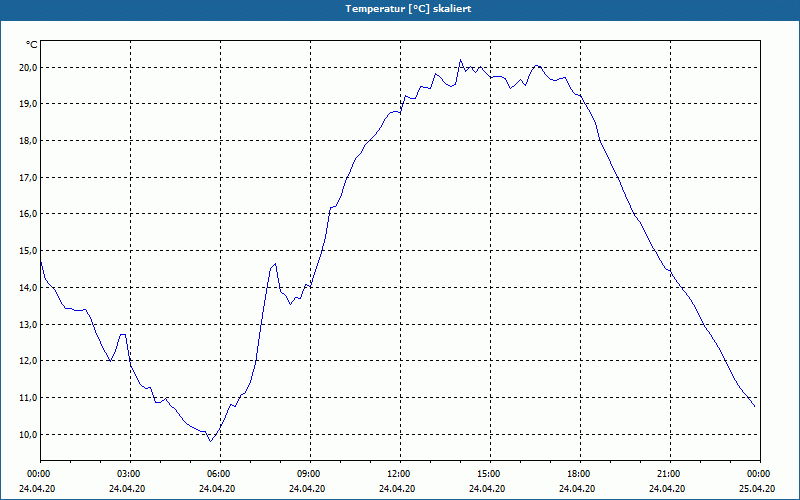Click the 03:00 time label

tap(131, 474)
